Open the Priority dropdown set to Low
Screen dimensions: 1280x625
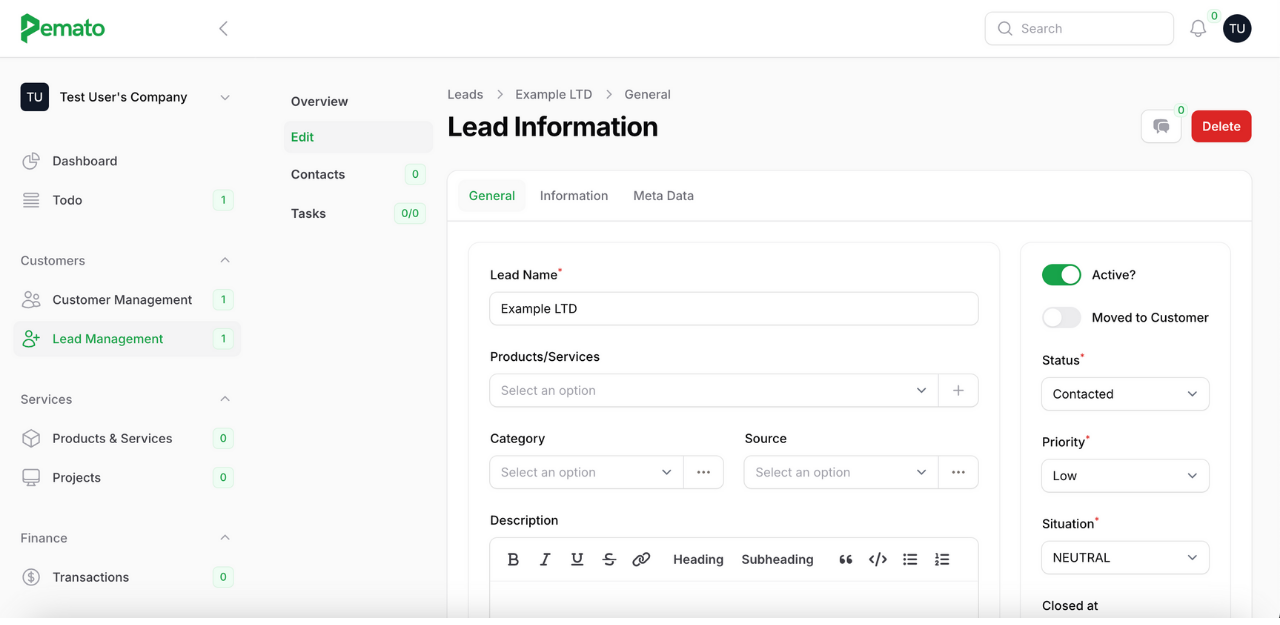tap(1125, 476)
